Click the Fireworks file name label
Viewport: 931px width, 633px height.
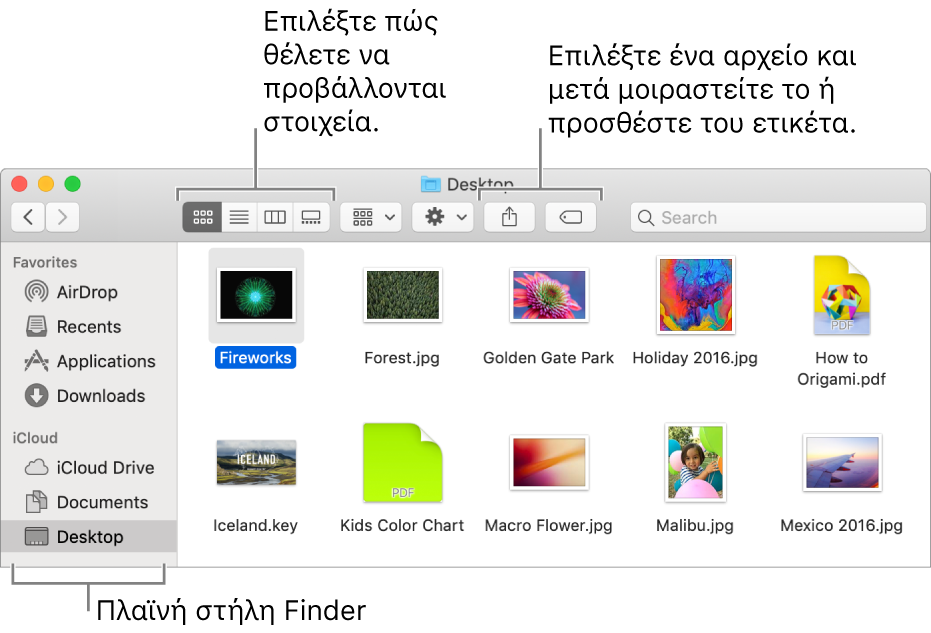[255, 357]
